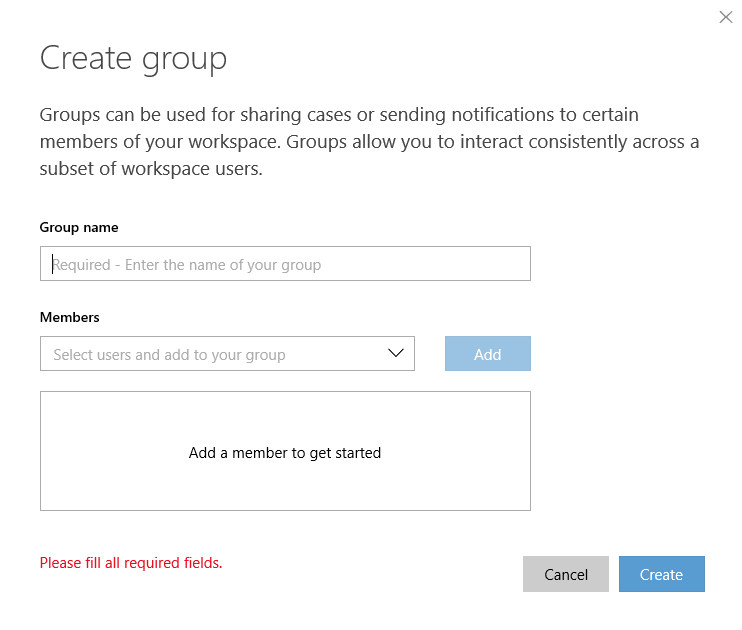This screenshot has height=630, width=742.
Task: Click the 'Select users and add to your group' placeholder
Action: (169, 355)
